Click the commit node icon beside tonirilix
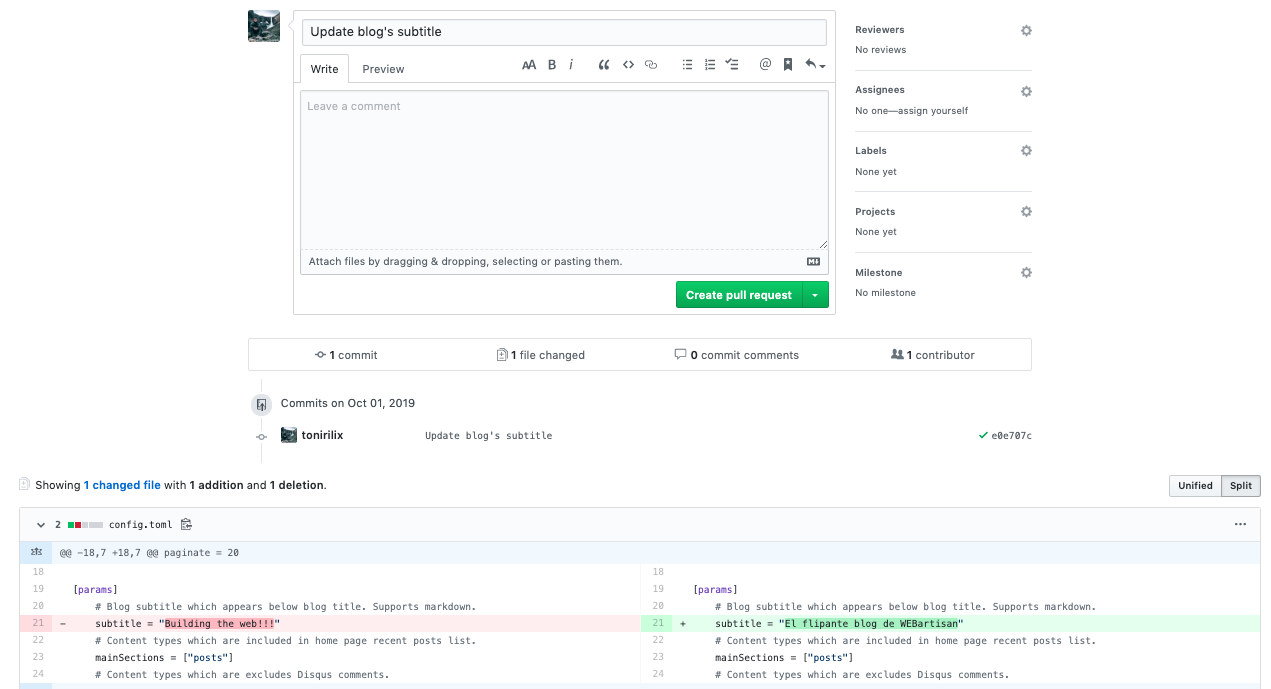Viewport: 1271px width, 689px height. tap(261, 436)
